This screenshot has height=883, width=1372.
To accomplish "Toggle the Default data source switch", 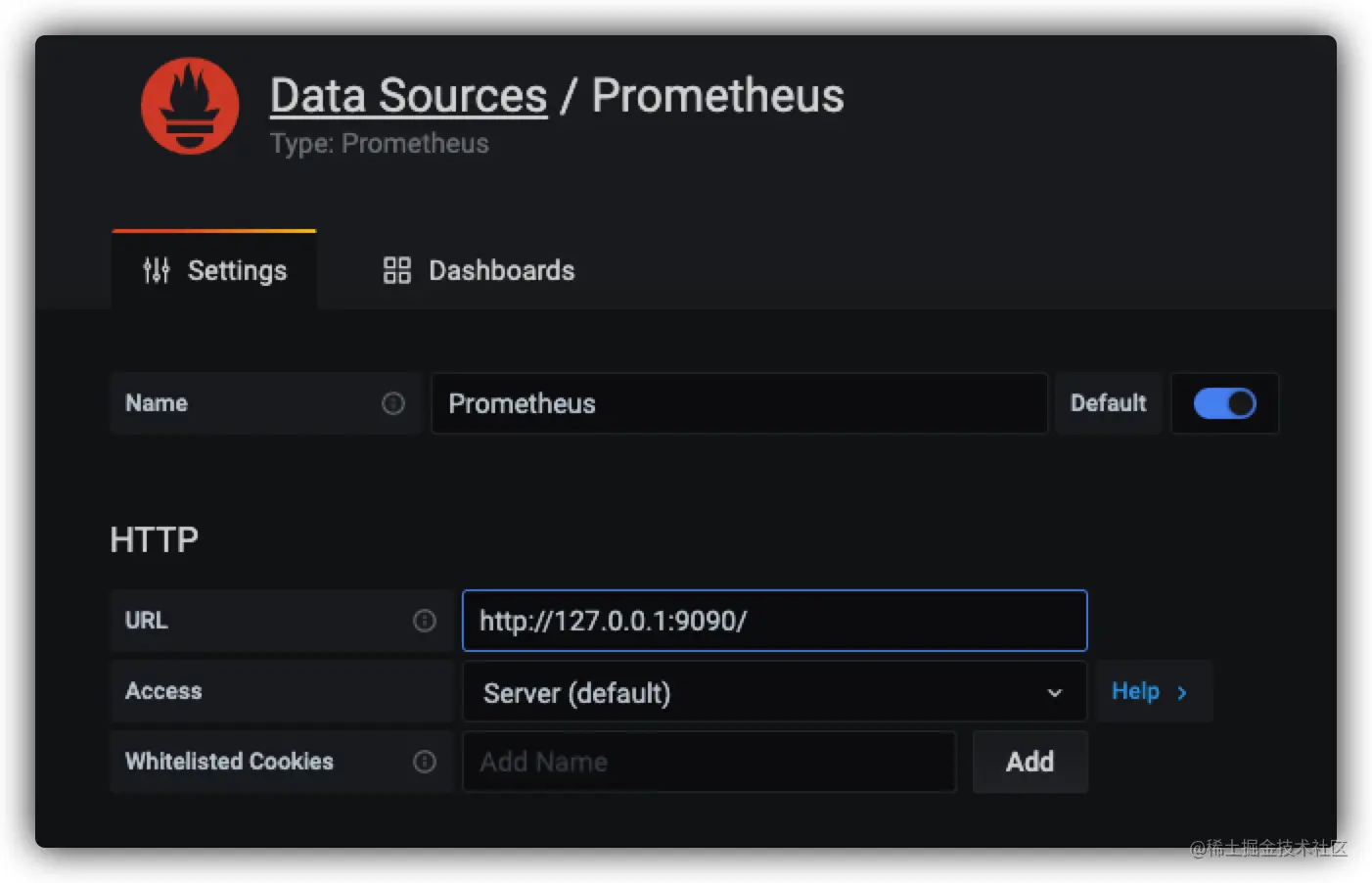I will 1224,403.
